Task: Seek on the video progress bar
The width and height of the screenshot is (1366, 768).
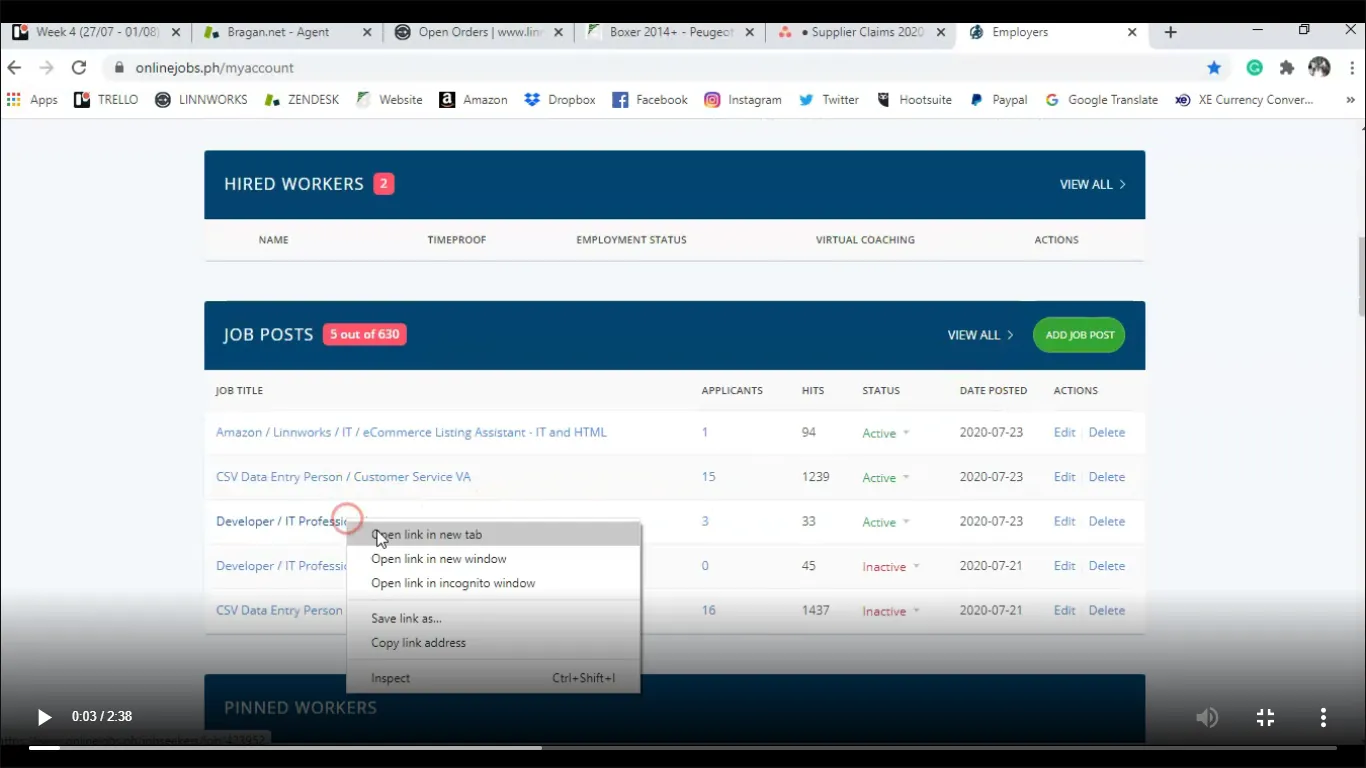Action: [x=683, y=747]
